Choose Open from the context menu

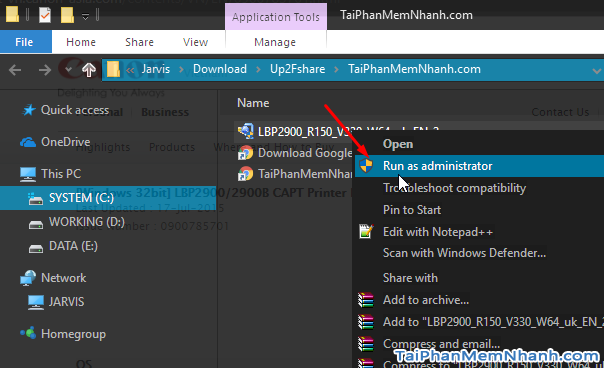[x=398, y=144]
